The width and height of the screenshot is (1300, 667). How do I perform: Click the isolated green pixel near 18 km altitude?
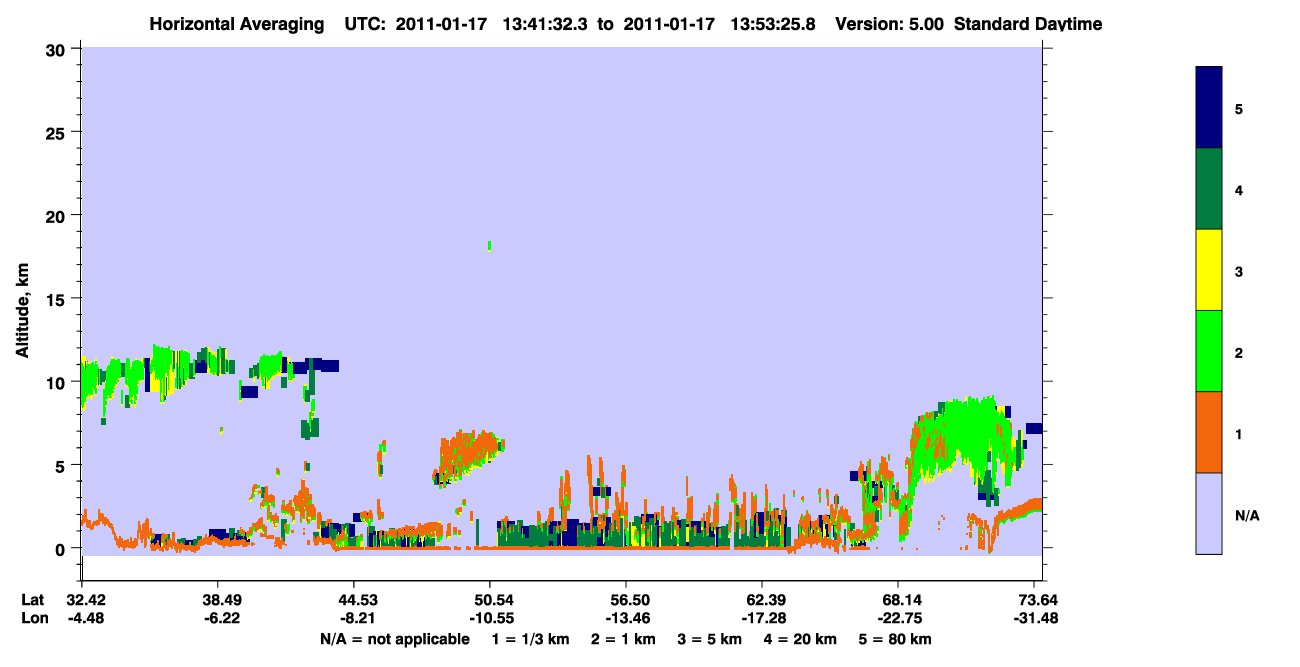[x=489, y=245]
